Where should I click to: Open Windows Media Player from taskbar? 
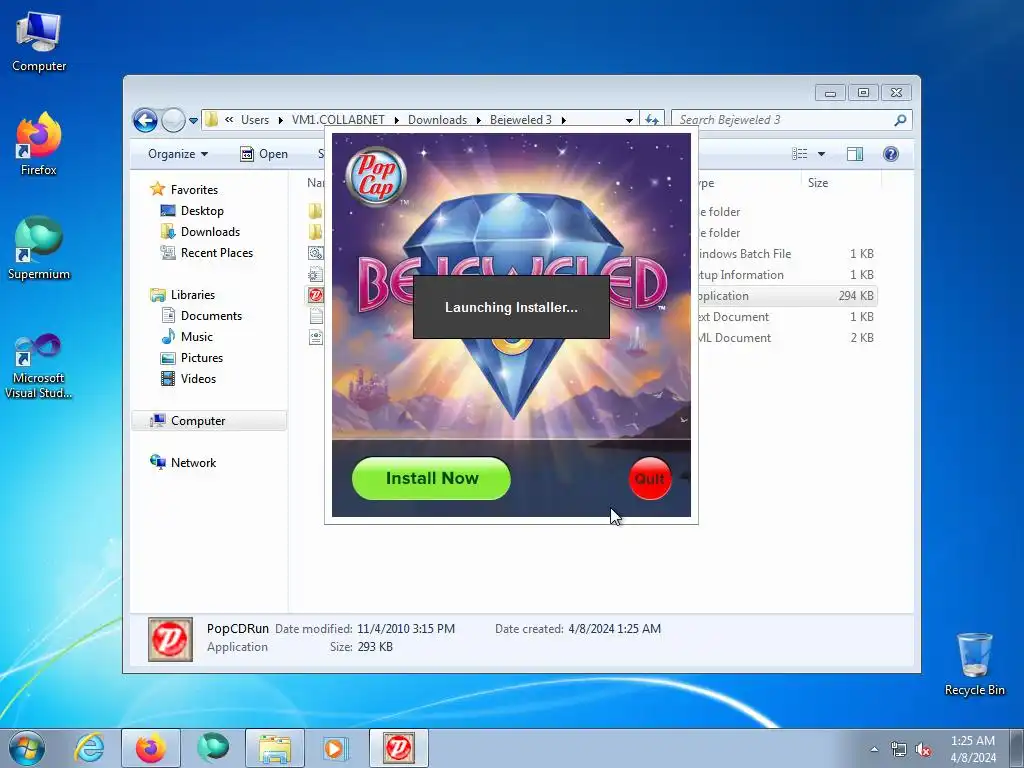[x=336, y=748]
